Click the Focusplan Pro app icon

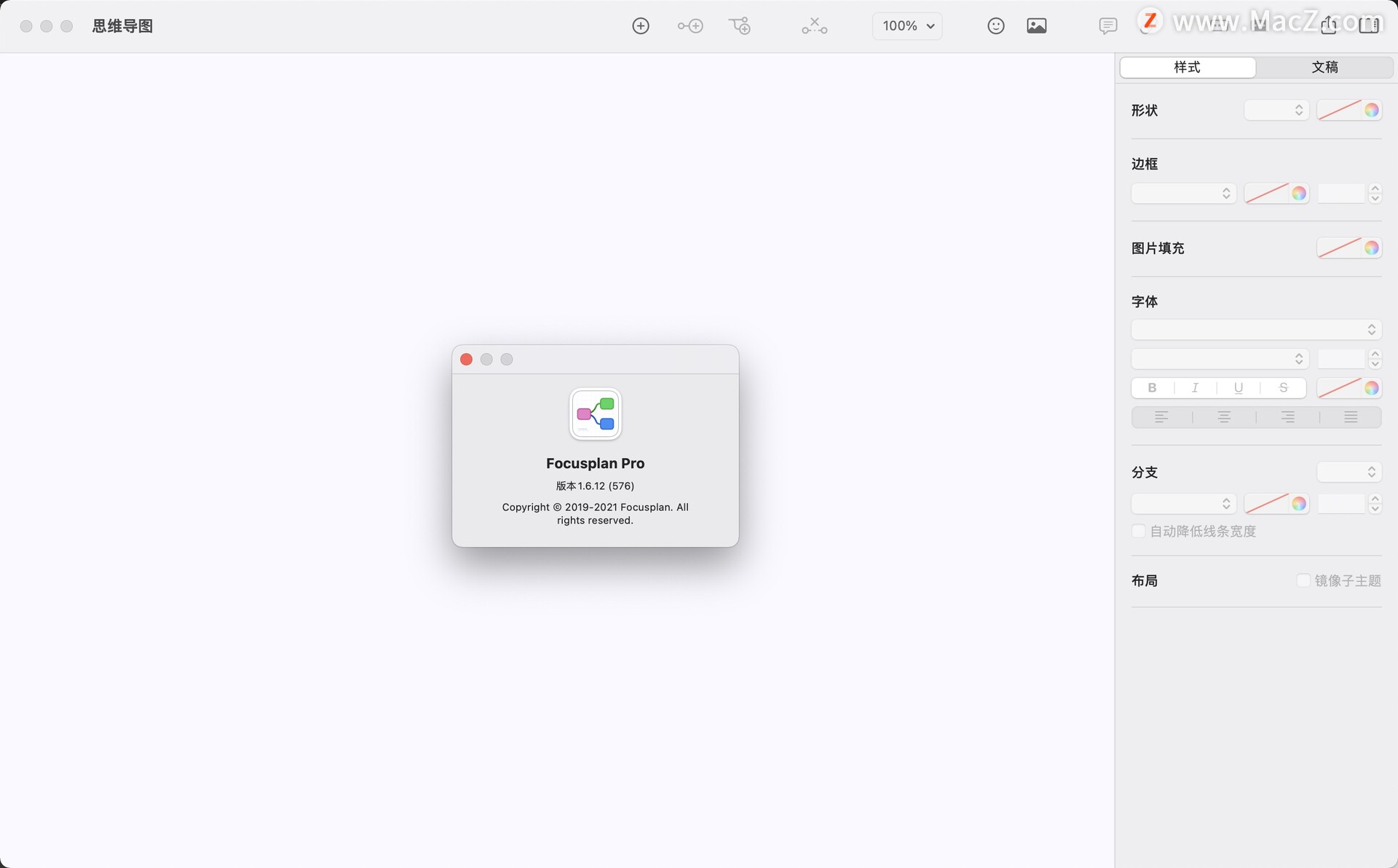click(596, 414)
